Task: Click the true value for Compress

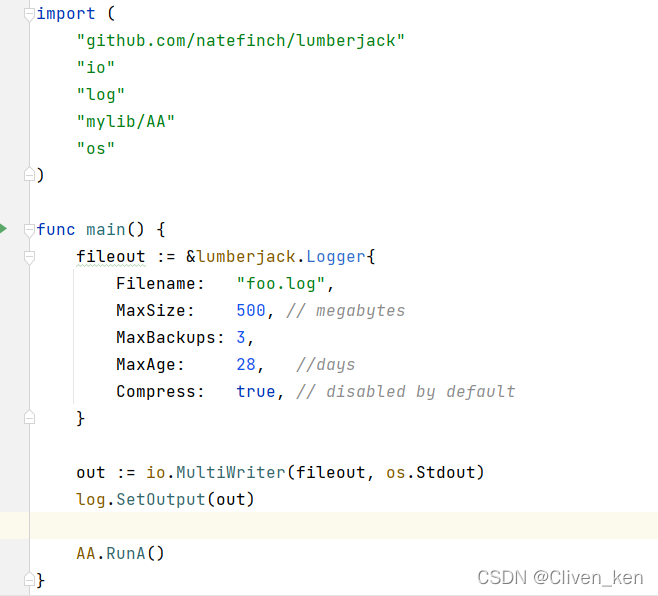Action: [x=256, y=392]
